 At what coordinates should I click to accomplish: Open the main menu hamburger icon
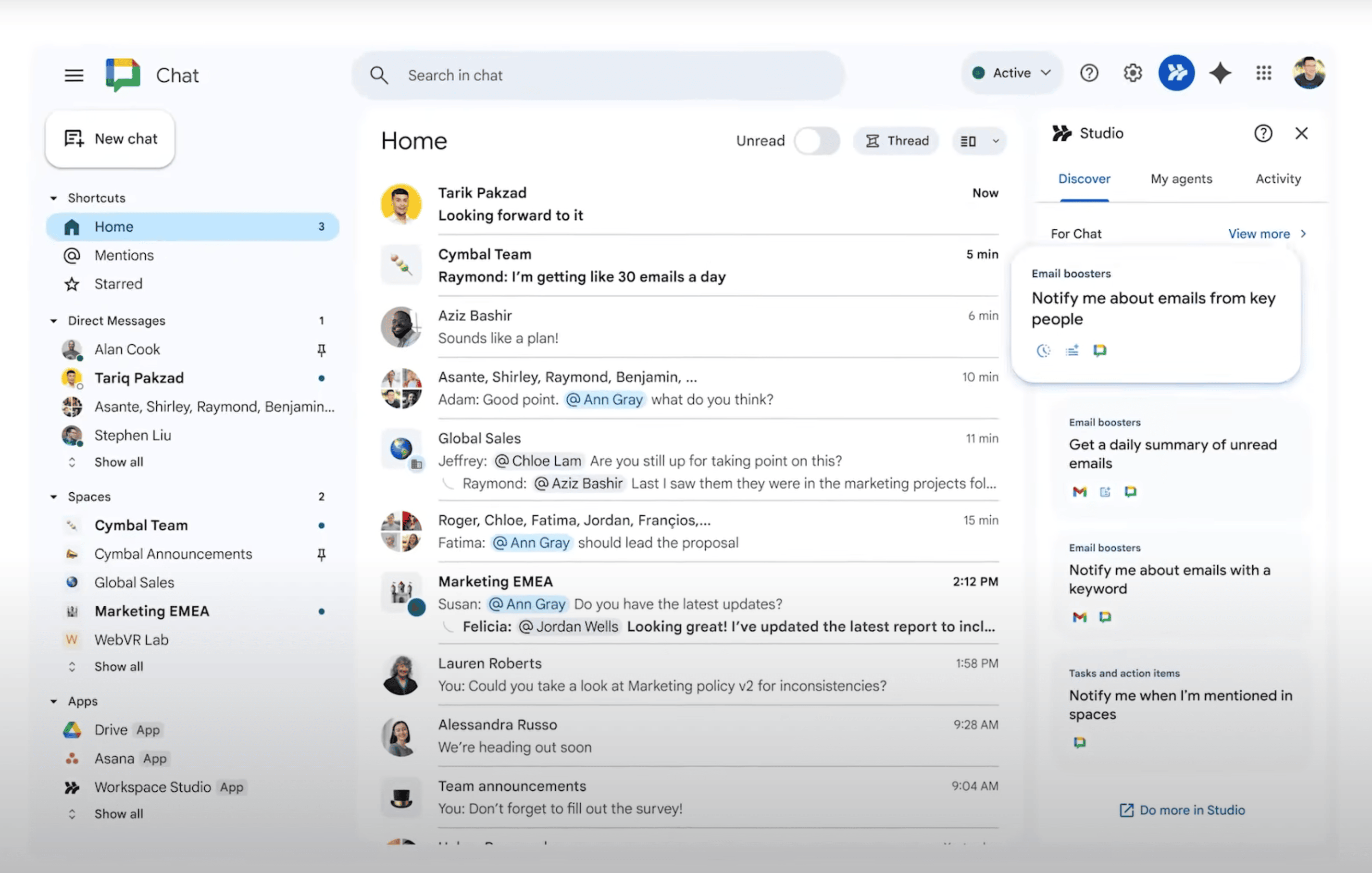click(x=74, y=75)
